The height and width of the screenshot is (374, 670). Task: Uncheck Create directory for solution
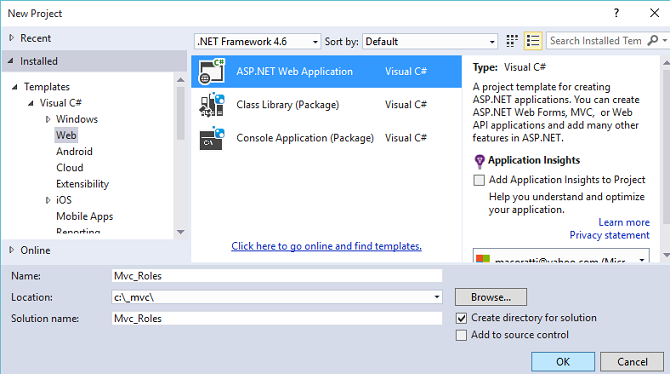(461, 318)
